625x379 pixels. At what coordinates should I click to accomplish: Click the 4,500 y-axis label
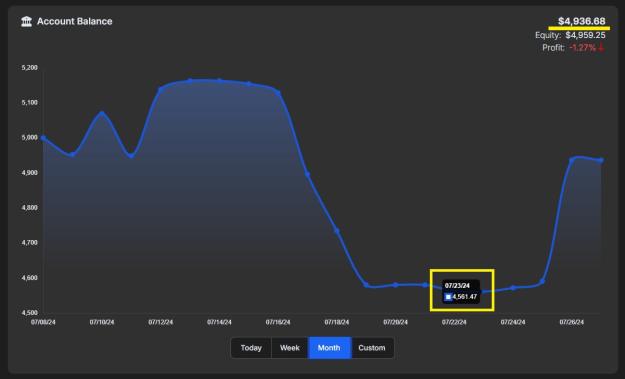click(29, 313)
